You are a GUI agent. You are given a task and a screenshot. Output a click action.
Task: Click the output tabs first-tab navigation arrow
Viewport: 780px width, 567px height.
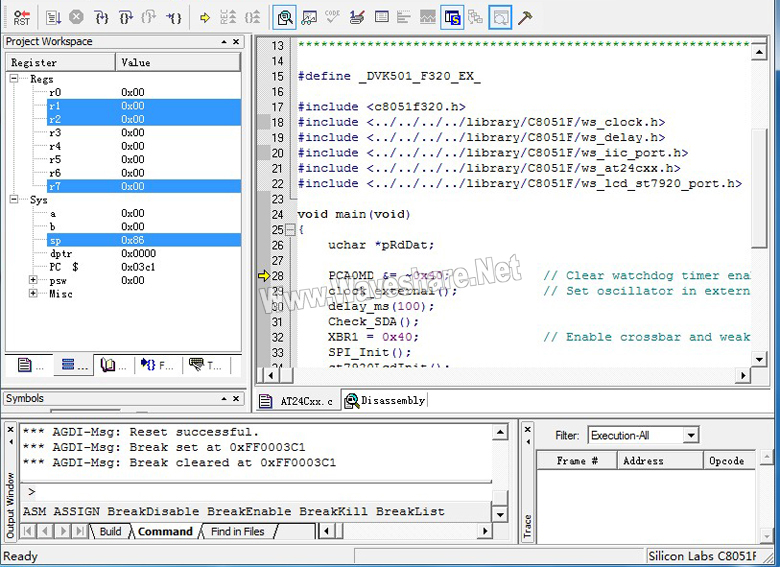click(28, 531)
